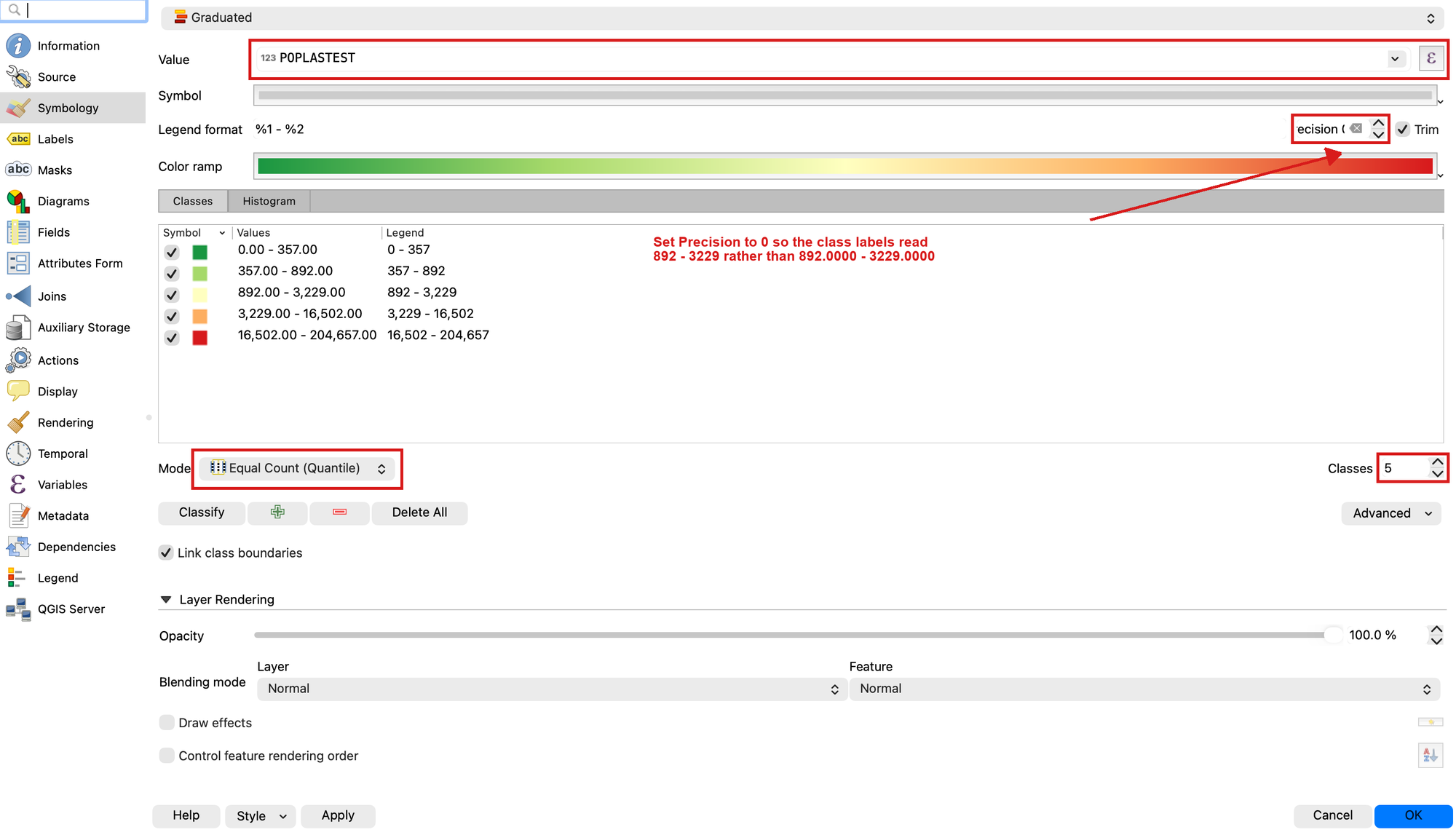Open Legend settings in sidebar

[58, 577]
